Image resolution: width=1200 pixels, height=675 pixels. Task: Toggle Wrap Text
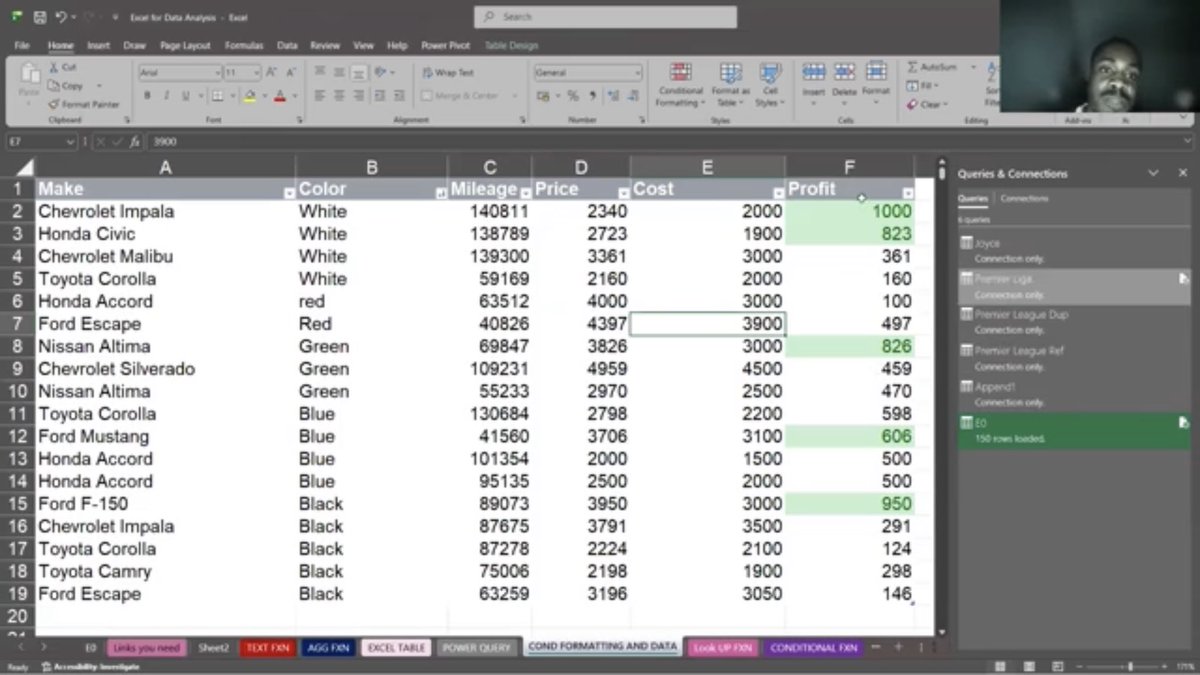click(448, 73)
